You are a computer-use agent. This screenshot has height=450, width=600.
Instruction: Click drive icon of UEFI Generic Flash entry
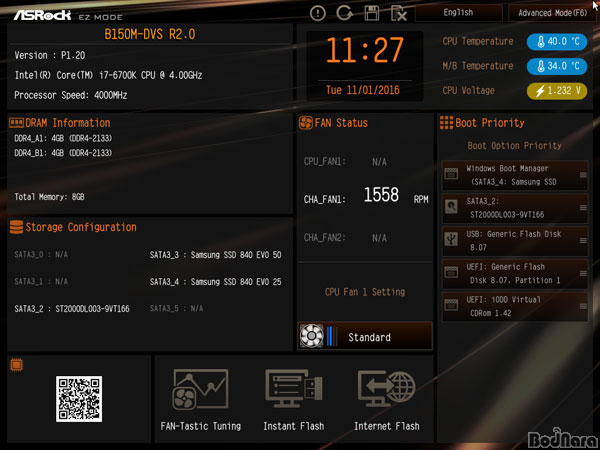(451, 272)
